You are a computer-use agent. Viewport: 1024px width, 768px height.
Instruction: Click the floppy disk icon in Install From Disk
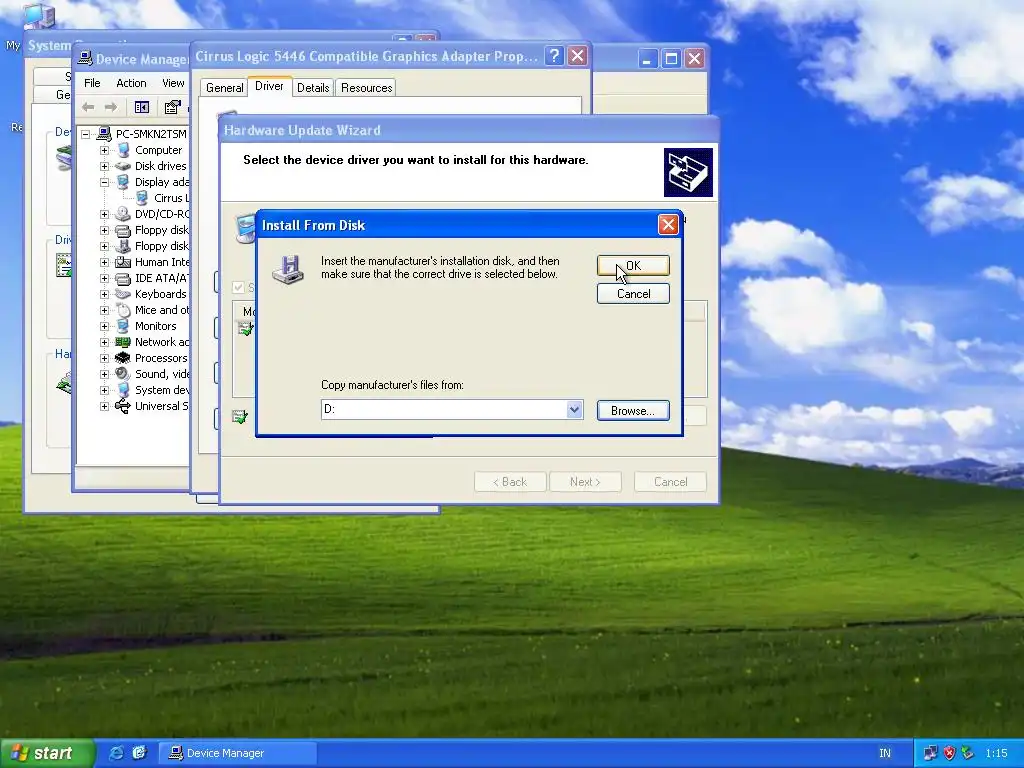click(x=288, y=269)
